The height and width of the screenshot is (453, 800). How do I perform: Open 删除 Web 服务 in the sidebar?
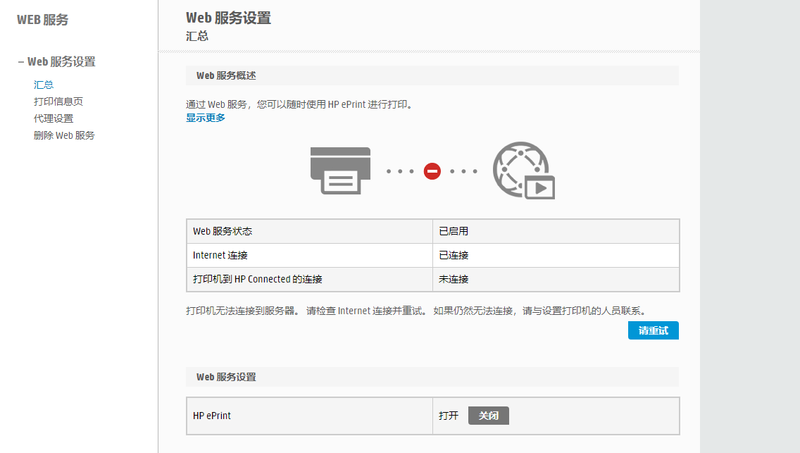(64, 135)
